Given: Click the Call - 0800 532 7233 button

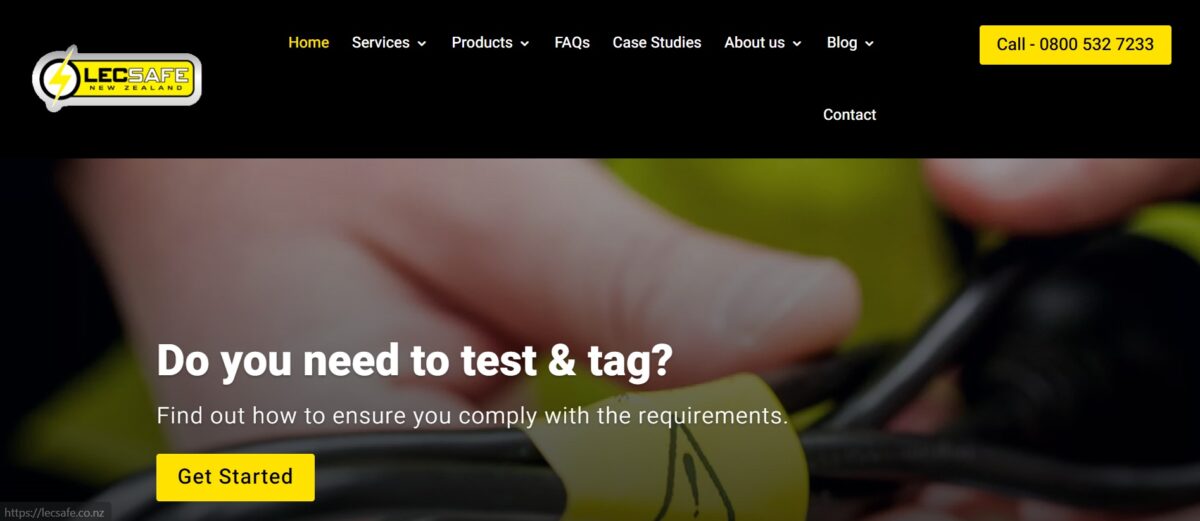Looking at the screenshot, I should tap(1075, 45).
